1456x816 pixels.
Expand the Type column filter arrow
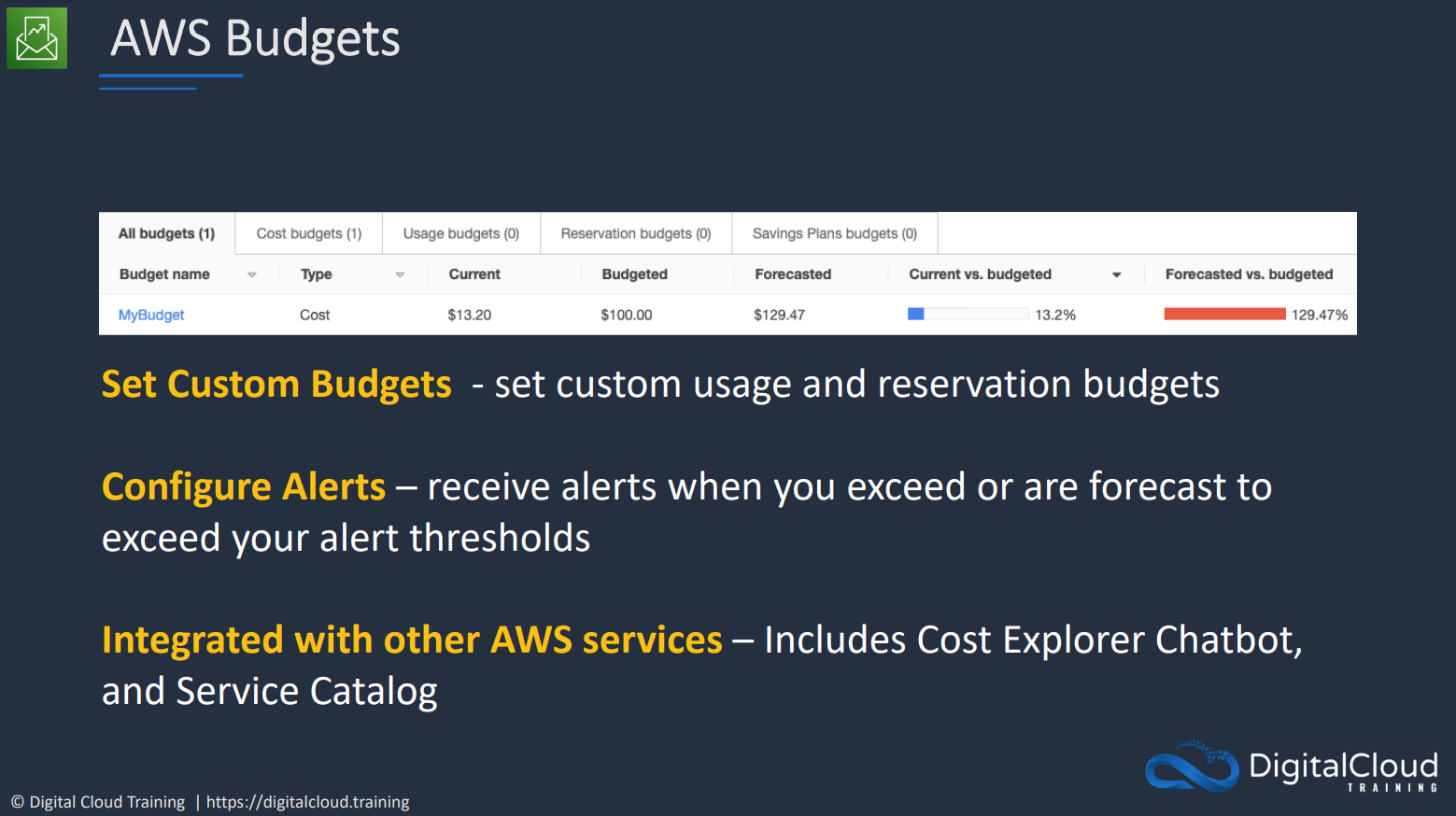[x=400, y=274]
